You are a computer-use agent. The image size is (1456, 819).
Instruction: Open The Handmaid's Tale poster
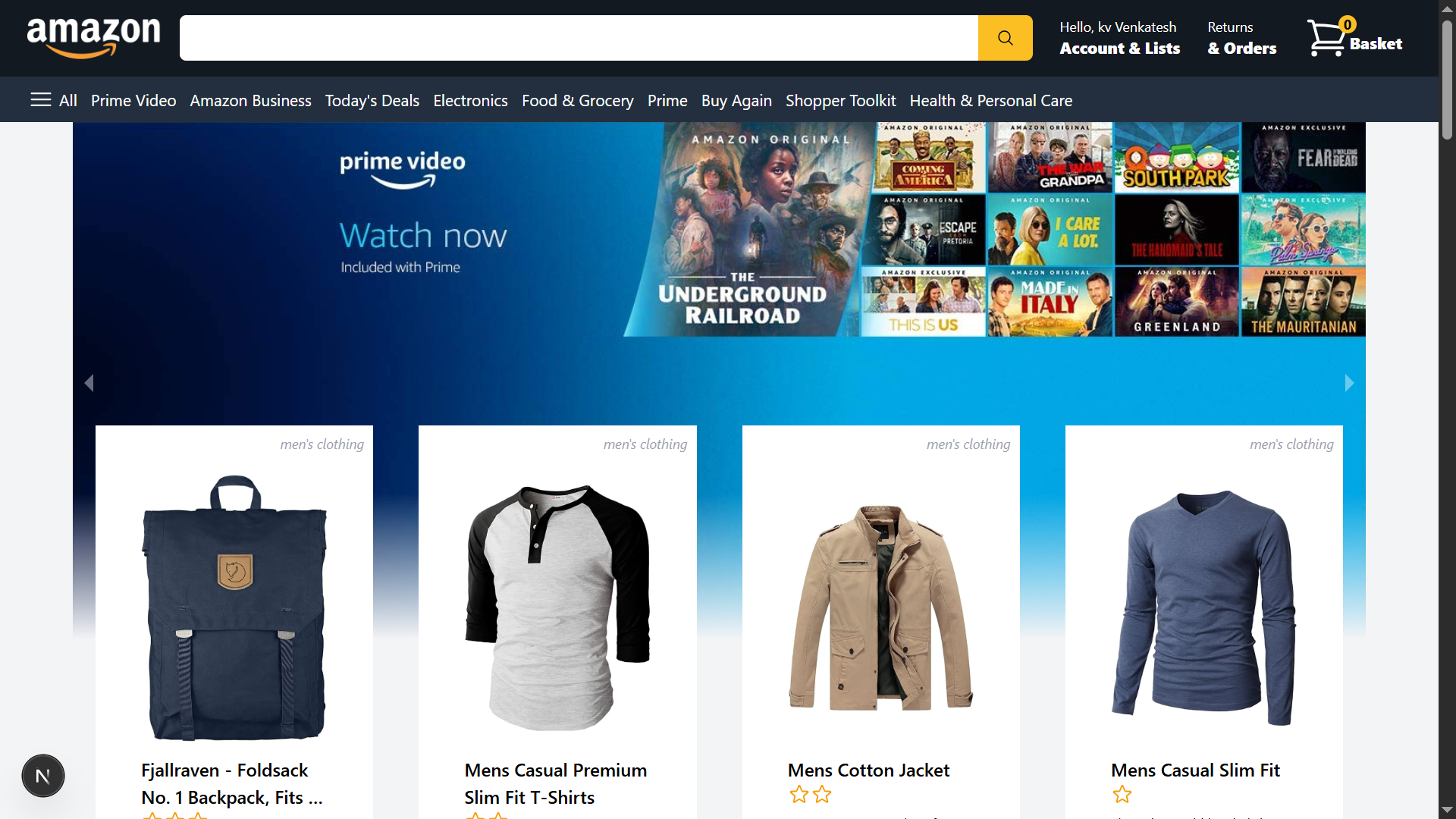[x=1177, y=230]
